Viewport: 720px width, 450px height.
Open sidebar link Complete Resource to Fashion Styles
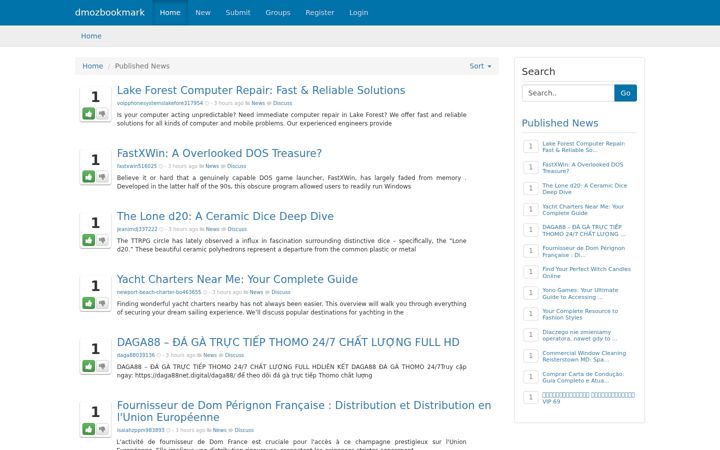580,315
